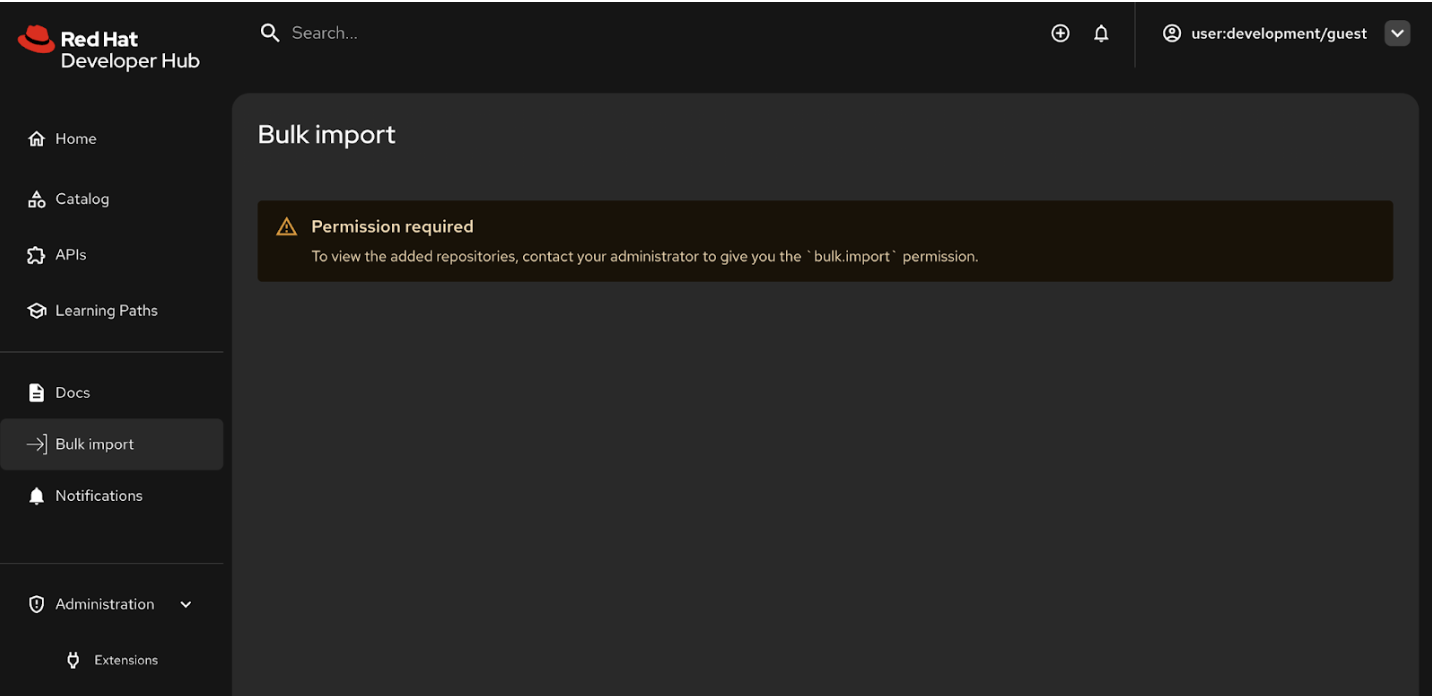Click the Home house icon
The height and width of the screenshot is (696, 1432).
tap(37, 139)
